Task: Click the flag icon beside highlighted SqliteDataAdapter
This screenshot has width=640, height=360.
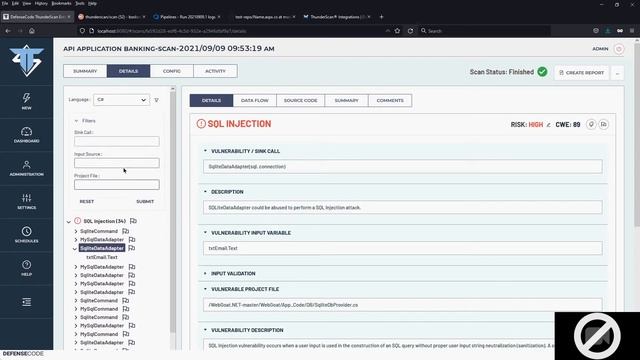Action: point(131,248)
